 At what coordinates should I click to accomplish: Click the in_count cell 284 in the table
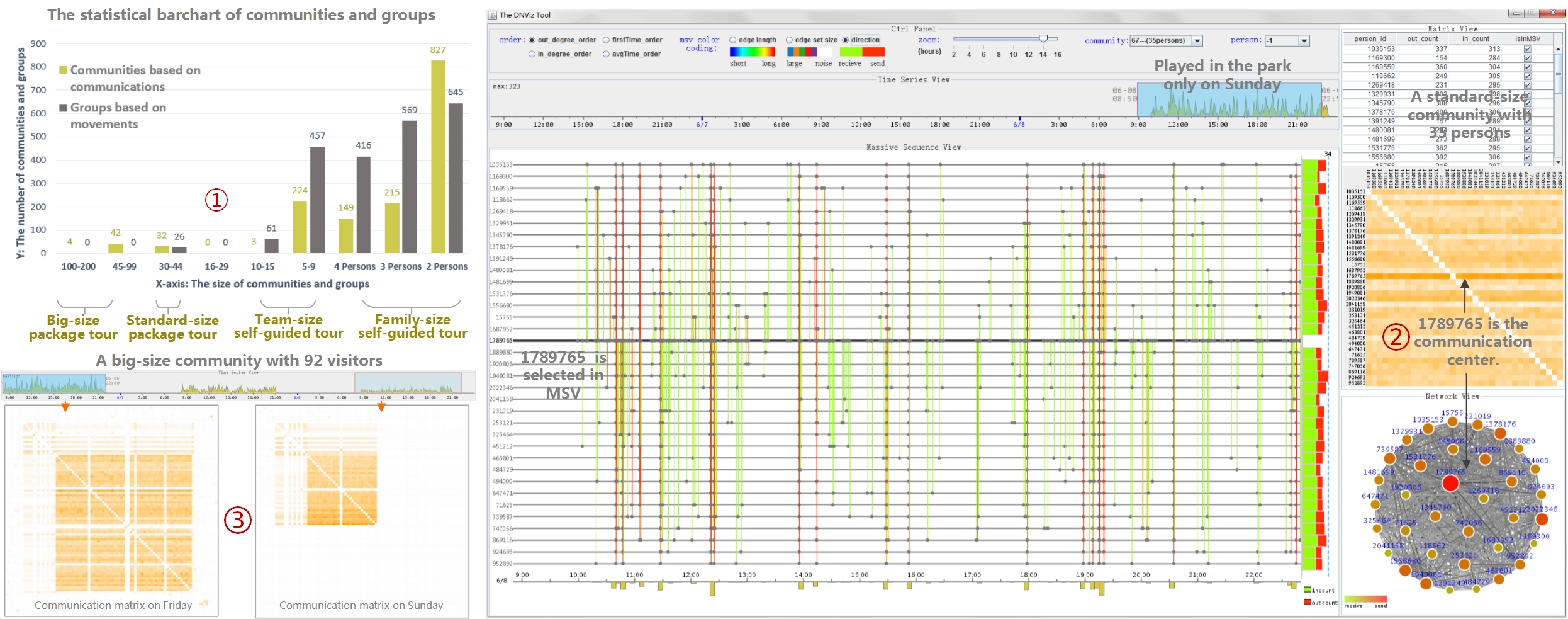1475,58
